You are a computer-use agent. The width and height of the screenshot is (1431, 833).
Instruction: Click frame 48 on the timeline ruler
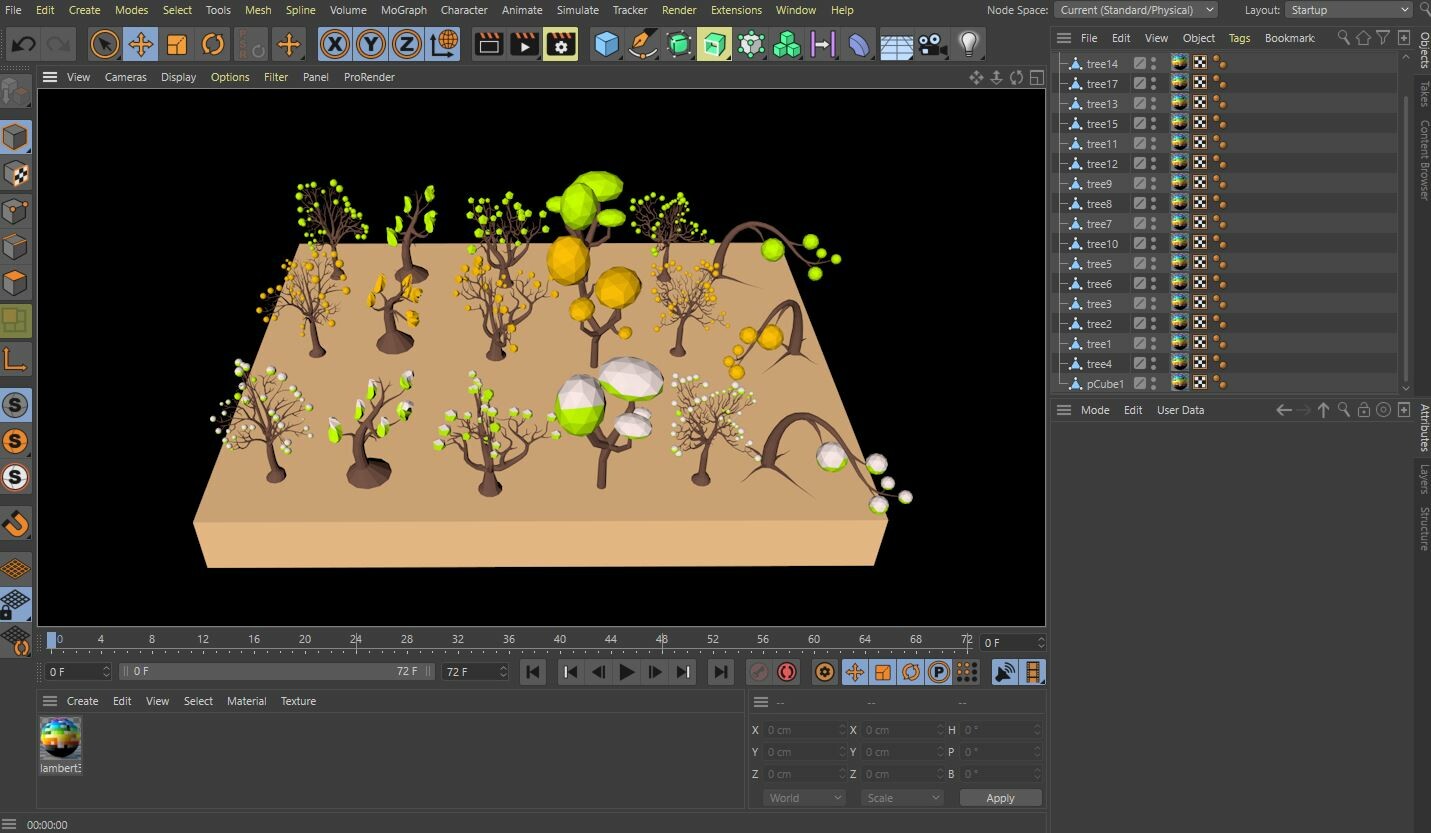coord(661,639)
